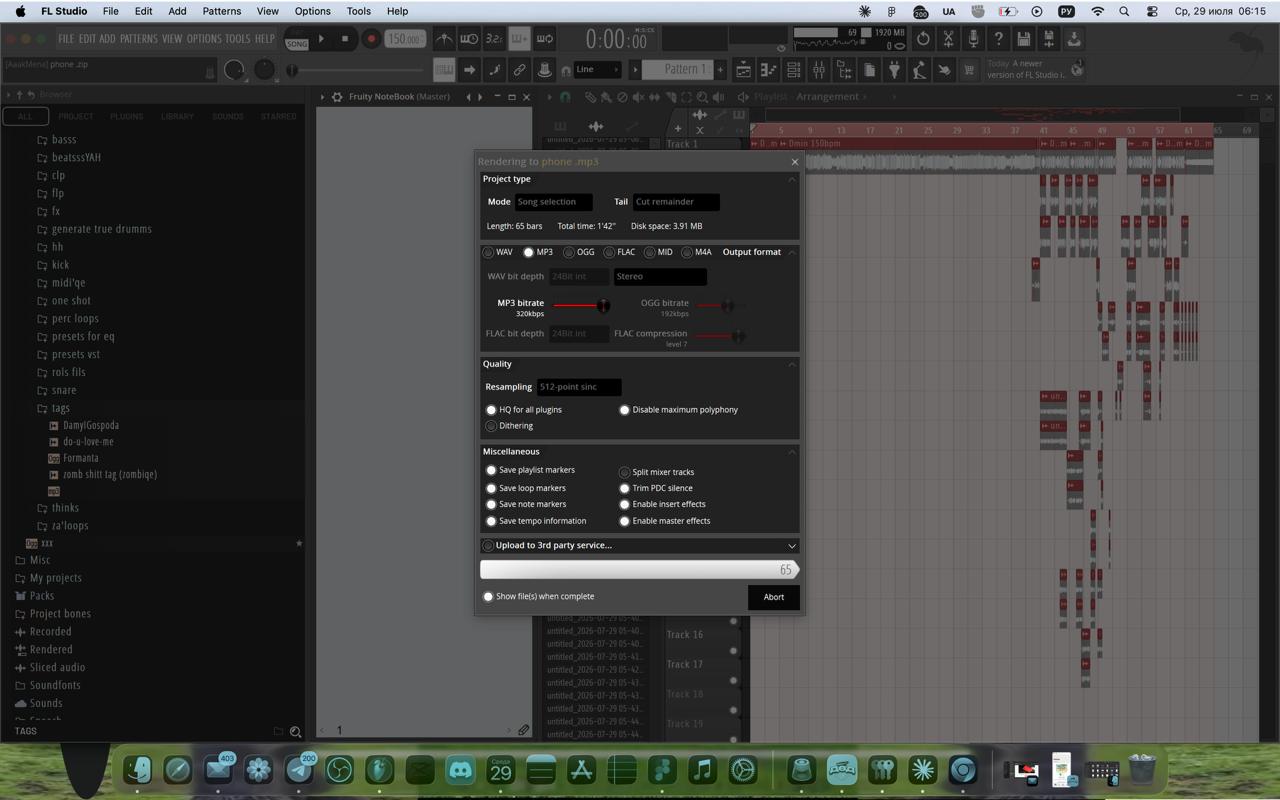Open the Channel rack view icon

tap(794, 70)
